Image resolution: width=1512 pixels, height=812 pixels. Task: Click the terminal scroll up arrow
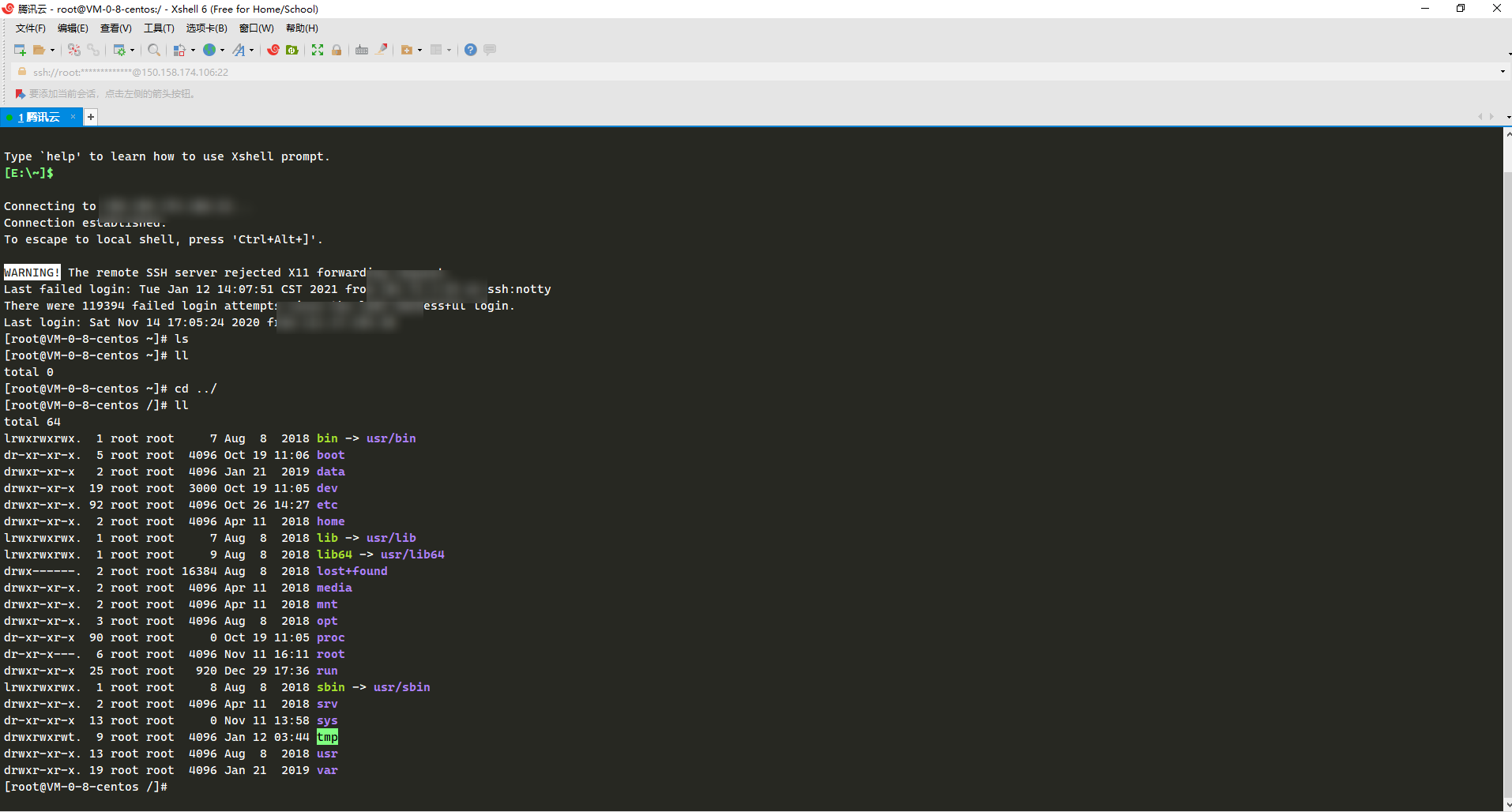coord(1507,134)
